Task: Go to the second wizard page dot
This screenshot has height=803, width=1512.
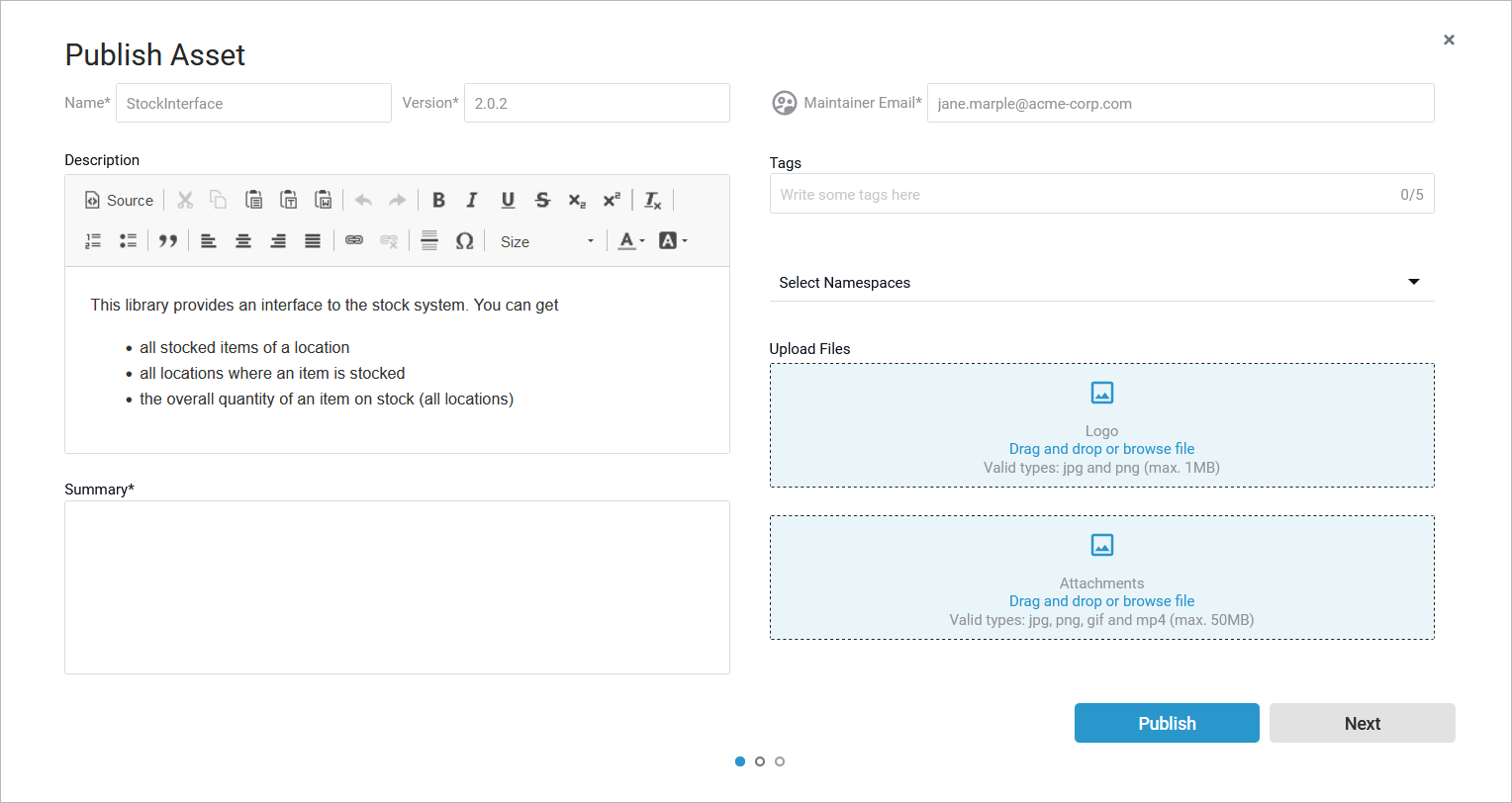Action: click(x=760, y=761)
